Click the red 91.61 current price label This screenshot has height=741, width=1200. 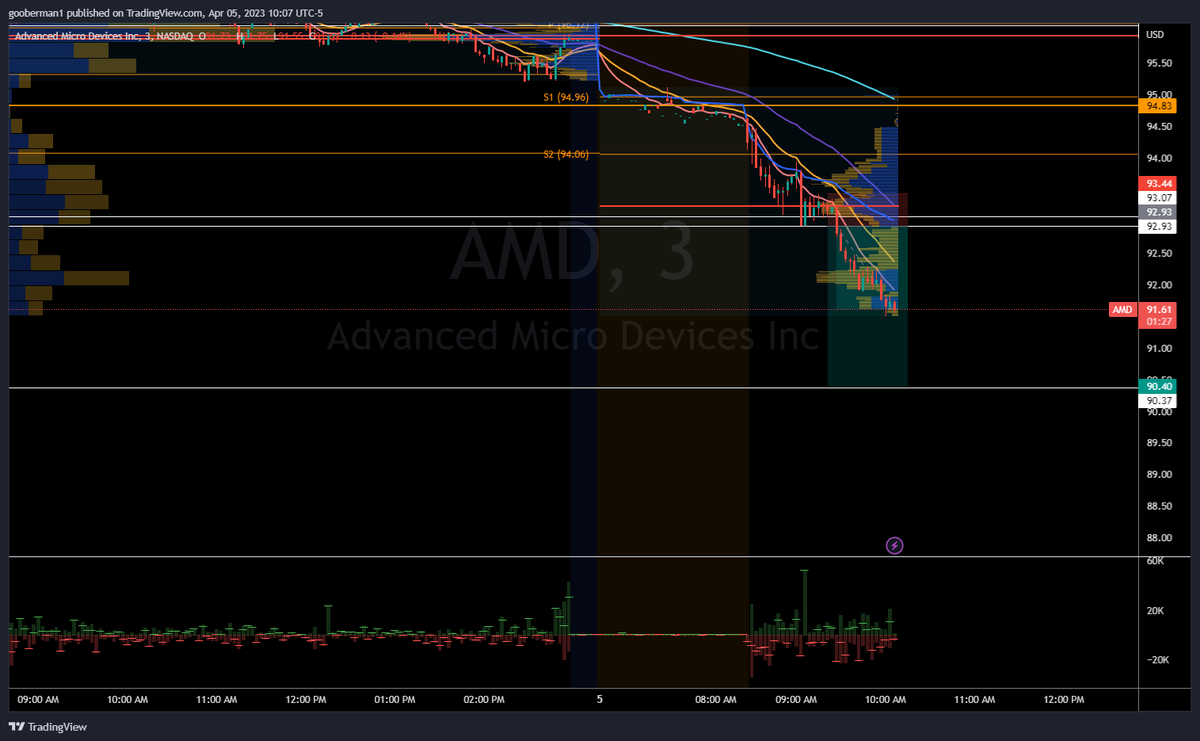[x=1160, y=310]
